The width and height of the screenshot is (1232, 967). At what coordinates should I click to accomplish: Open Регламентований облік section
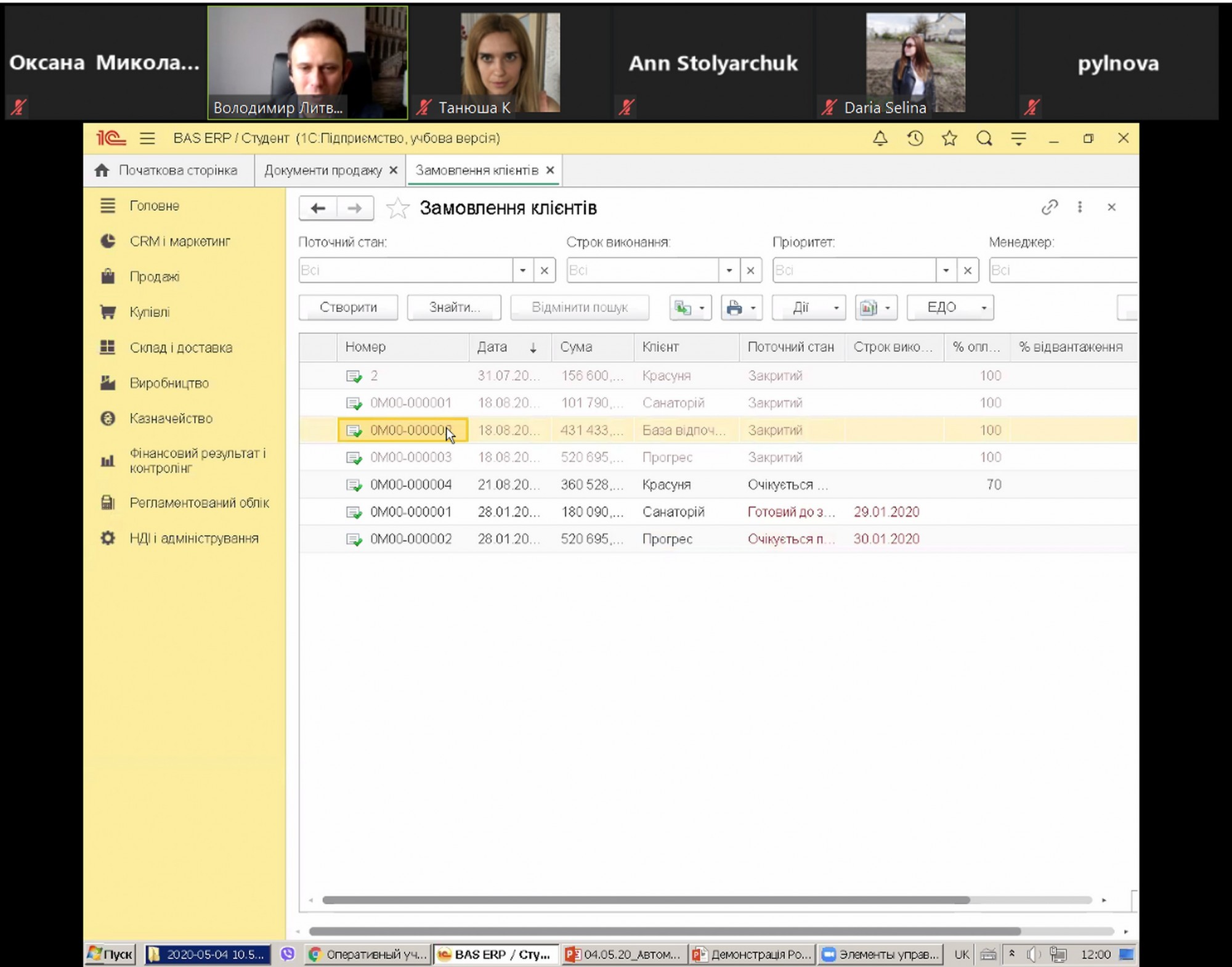199,503
